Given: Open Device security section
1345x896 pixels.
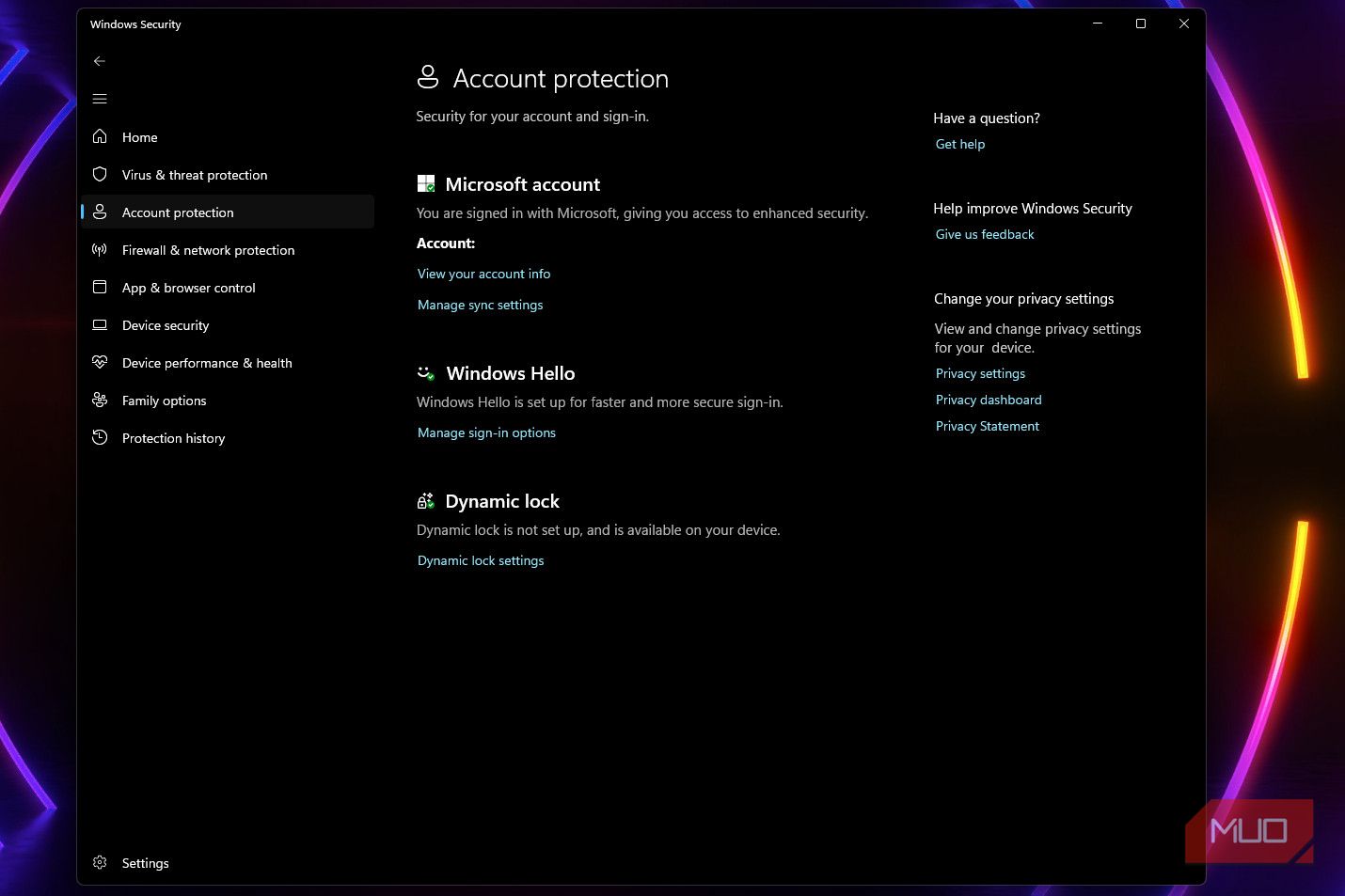Looking at the screenshot, I should pyautogui.click(x=228, y=325).
